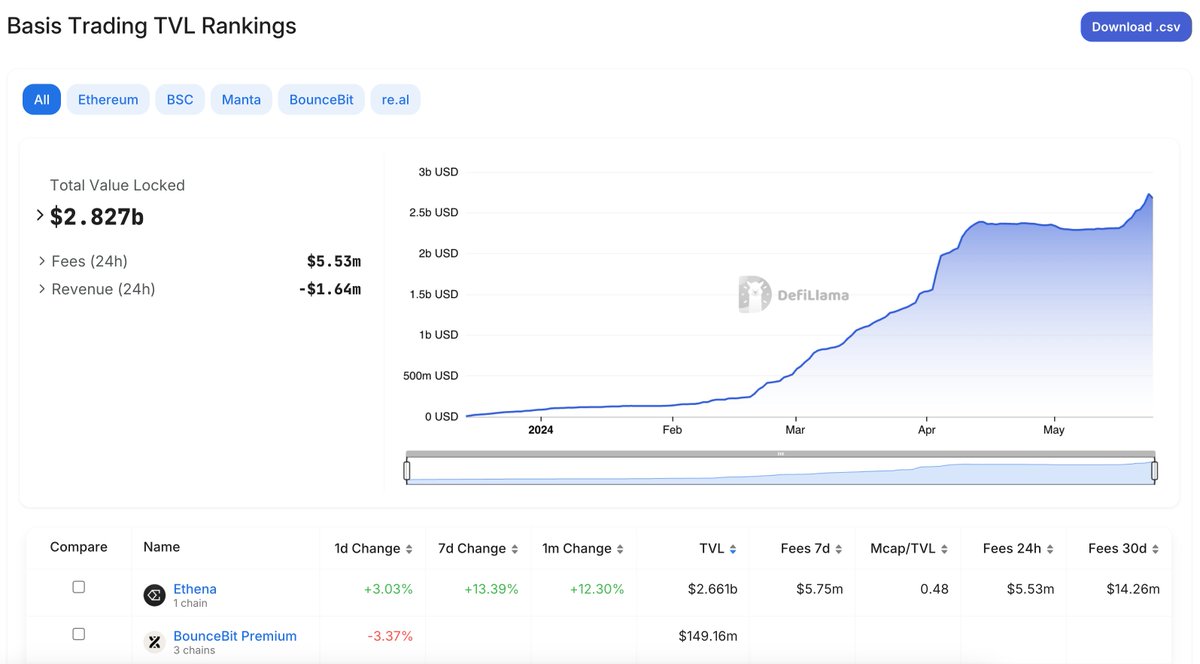Click BounceBit Premium's -3.37% change value
This screenshot has height=664, width=1200.
pos(389,636)
